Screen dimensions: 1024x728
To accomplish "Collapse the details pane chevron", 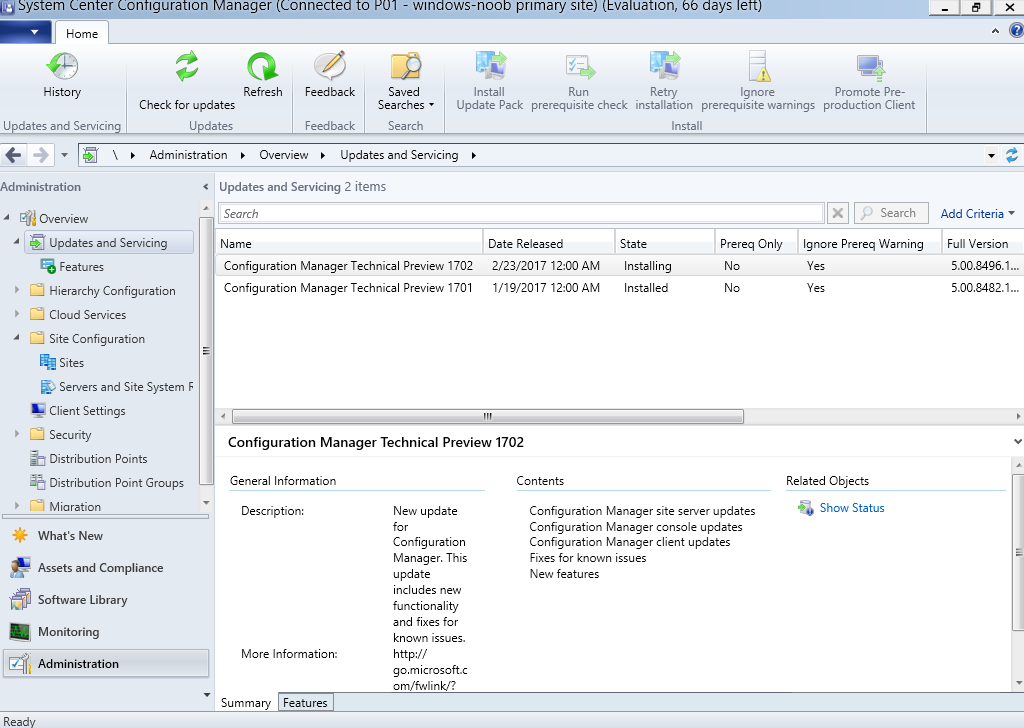I will (x=1017, y=442).
